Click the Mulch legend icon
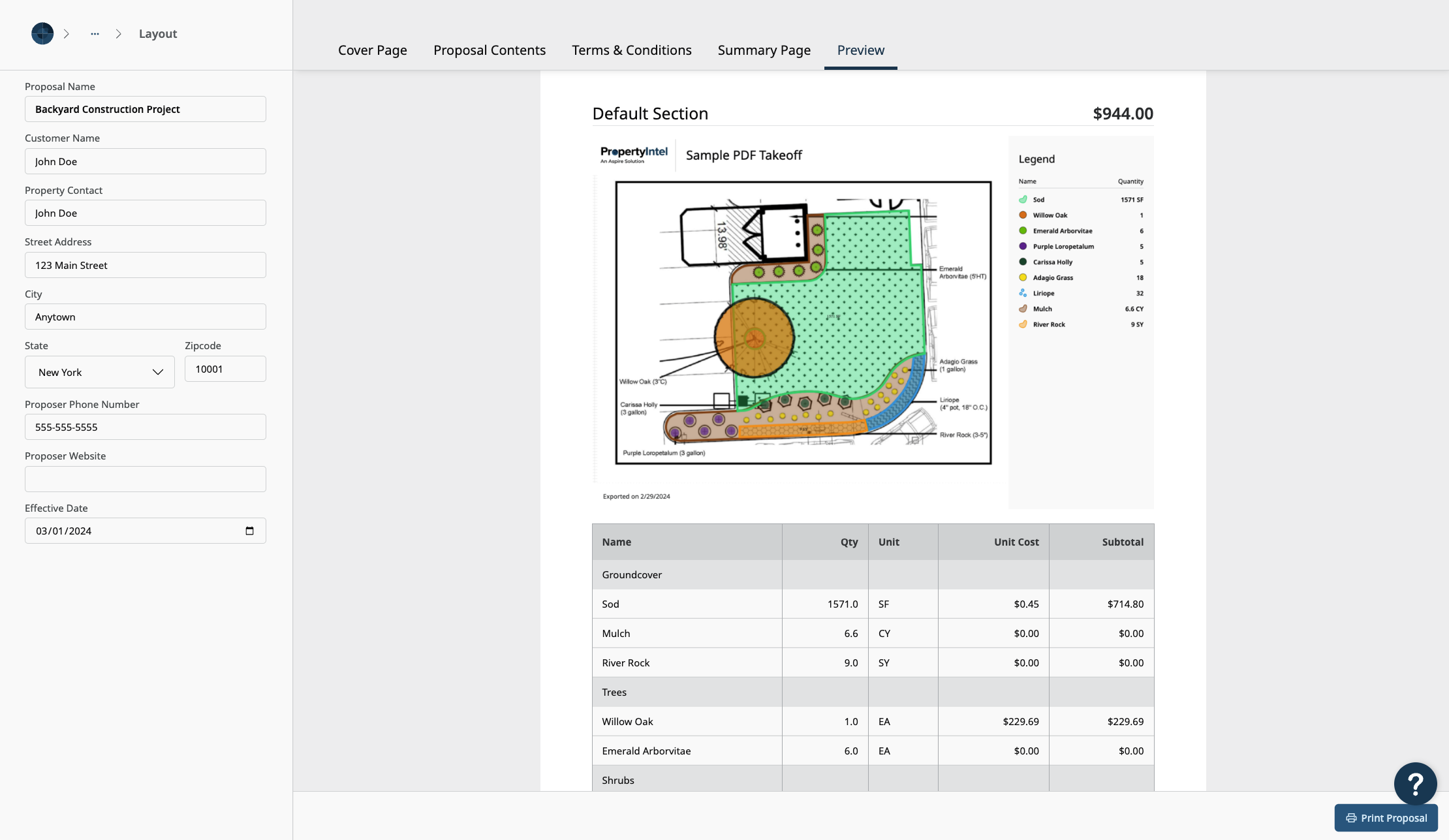This screenshot has height=840, width=1449. [1023, 309]
